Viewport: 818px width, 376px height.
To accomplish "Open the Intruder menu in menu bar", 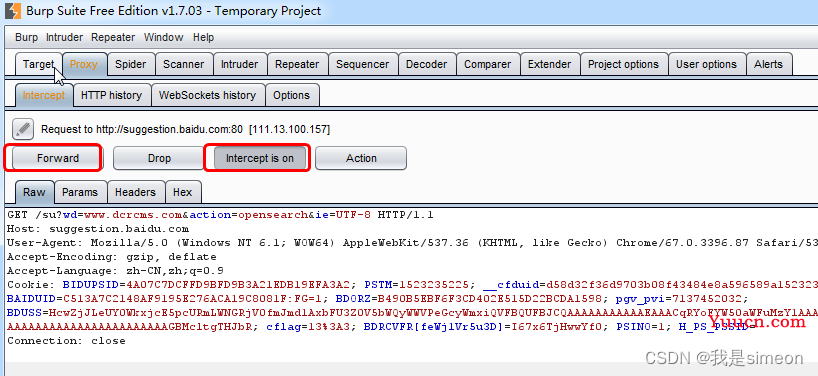I will [64, 37].
